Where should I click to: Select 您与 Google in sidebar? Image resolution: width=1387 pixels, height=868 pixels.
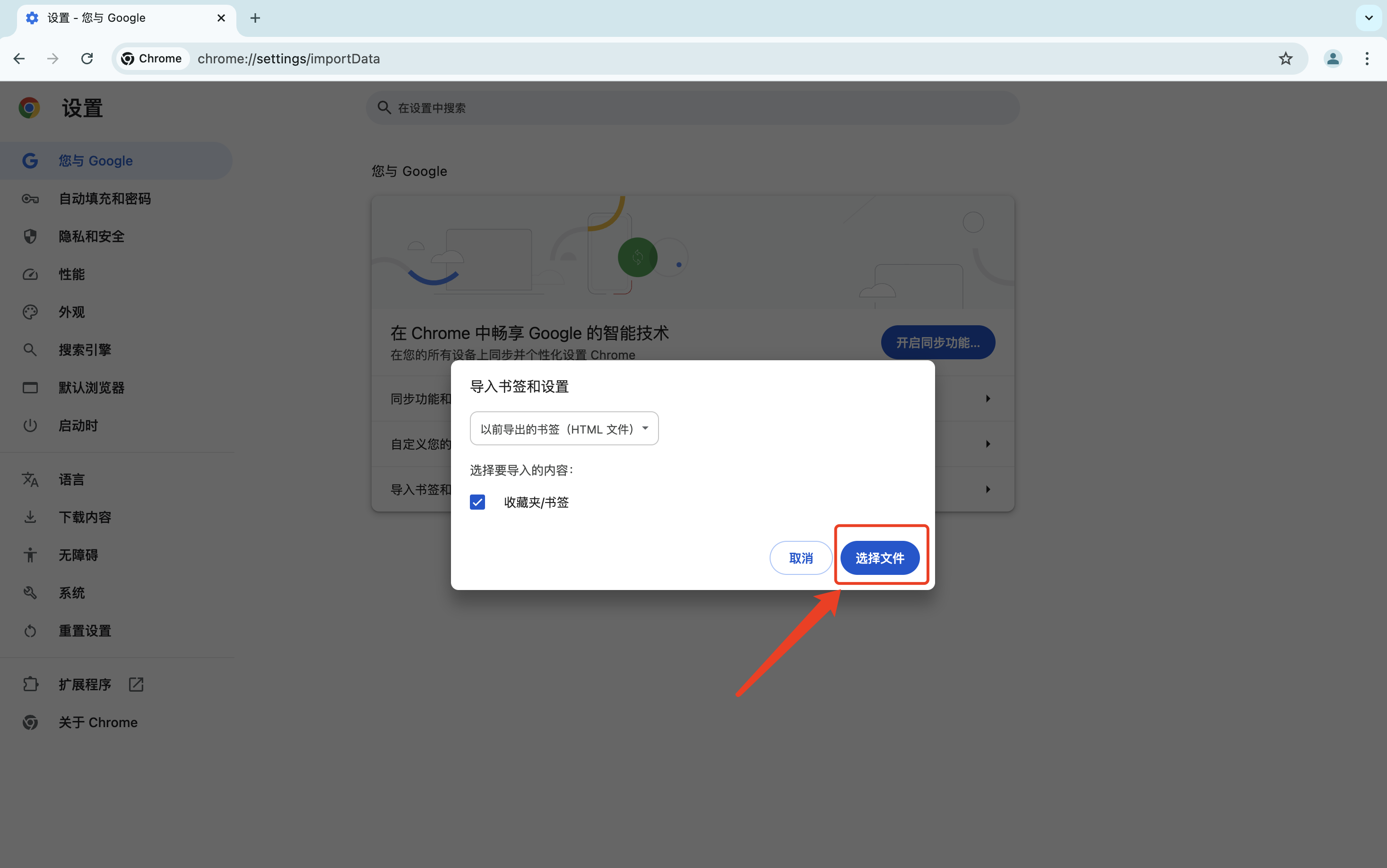tap(116, 161)
